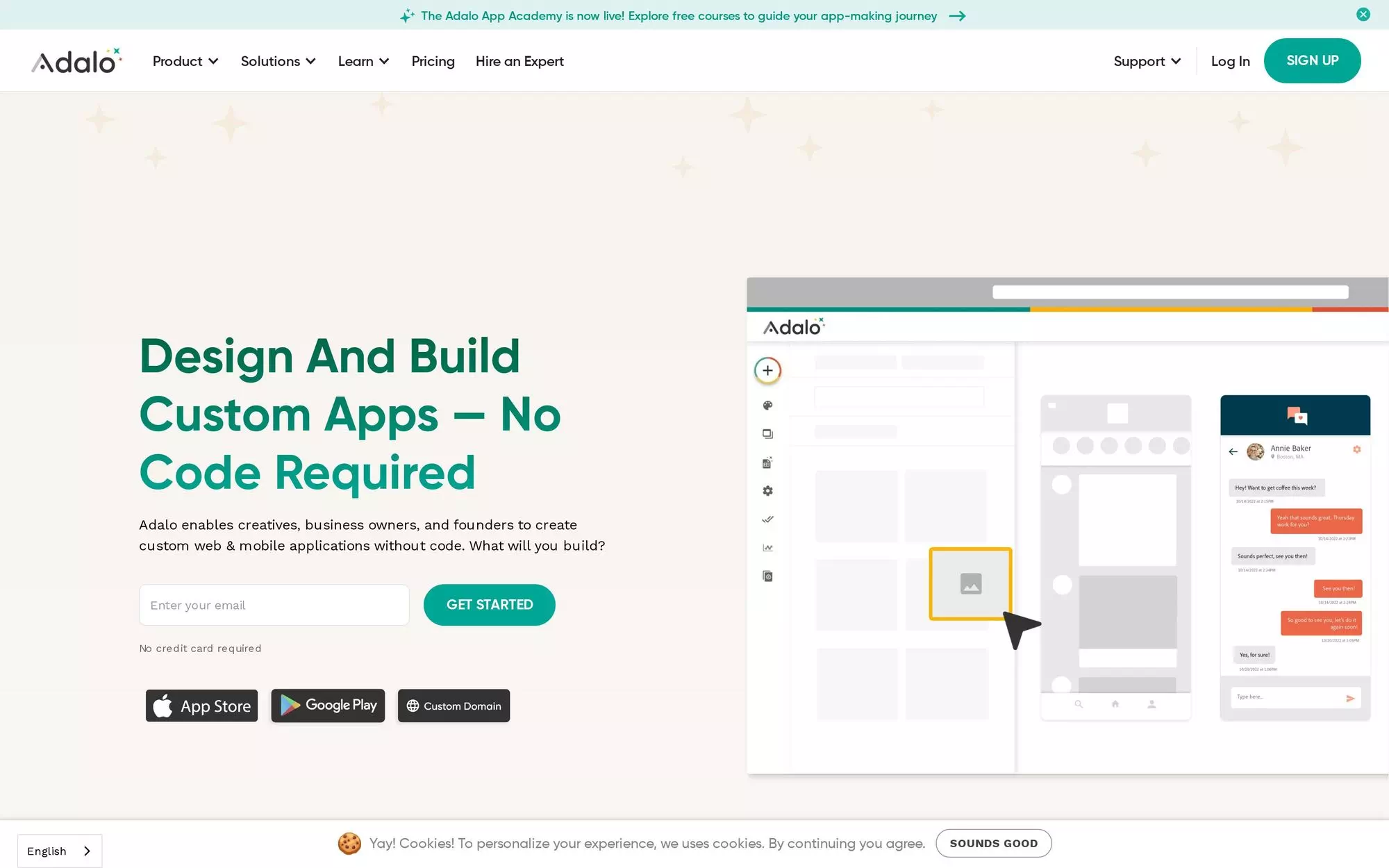Viewport: 1389px width, 868px height.
Task: Click the plus button in the builder sidebar
Action: click(x=767, y=370)
